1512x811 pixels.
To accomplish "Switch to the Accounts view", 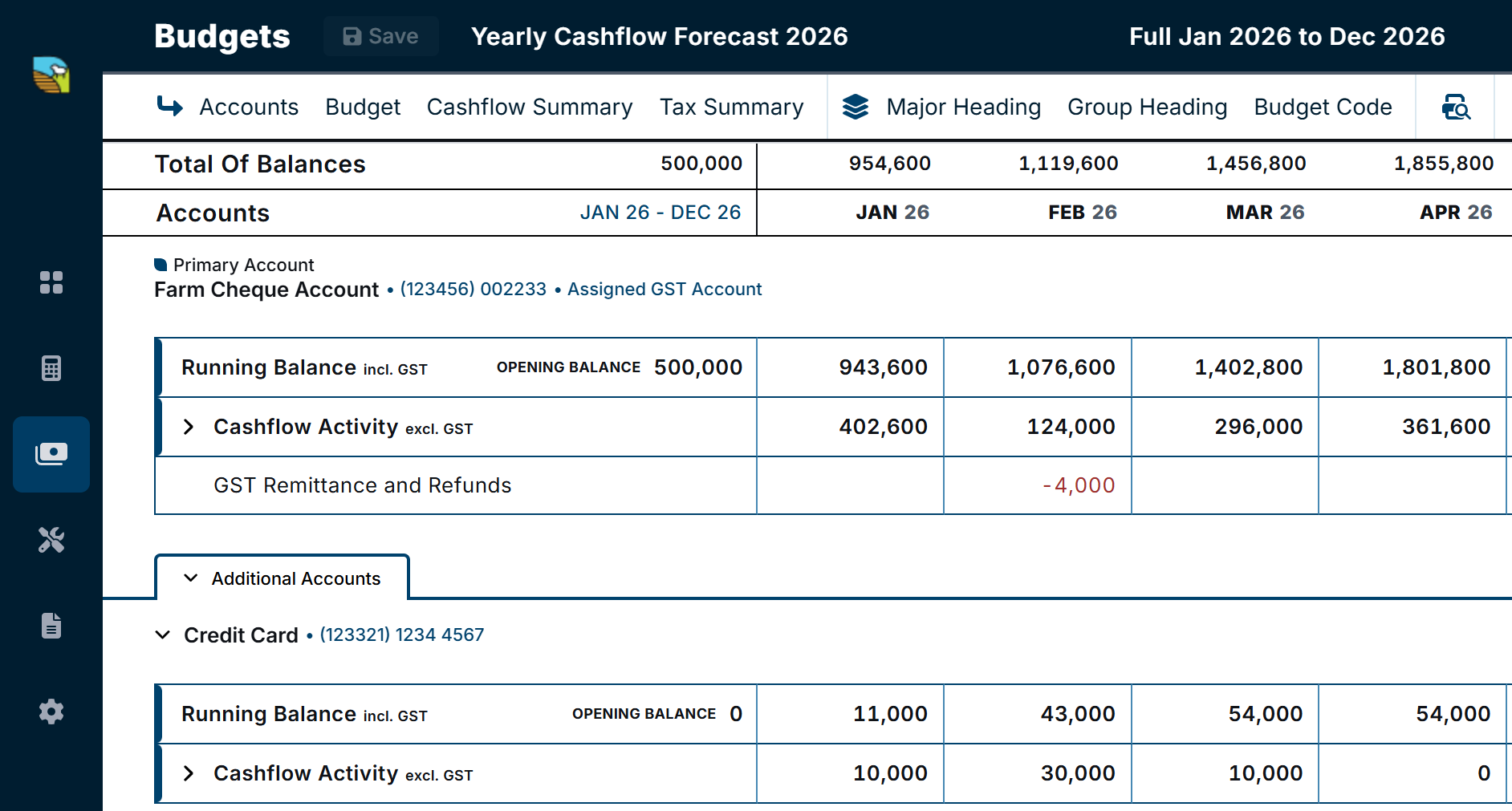I will click(249, 107).
